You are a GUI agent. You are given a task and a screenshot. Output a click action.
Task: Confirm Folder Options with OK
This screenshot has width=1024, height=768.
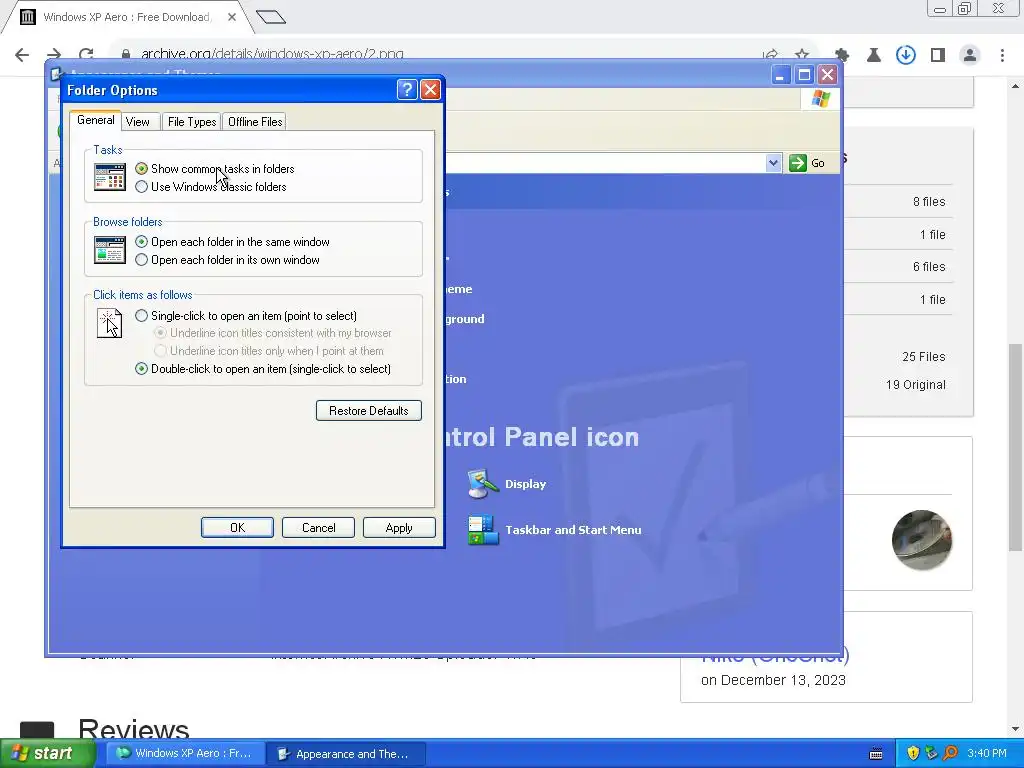pos(237,528)
